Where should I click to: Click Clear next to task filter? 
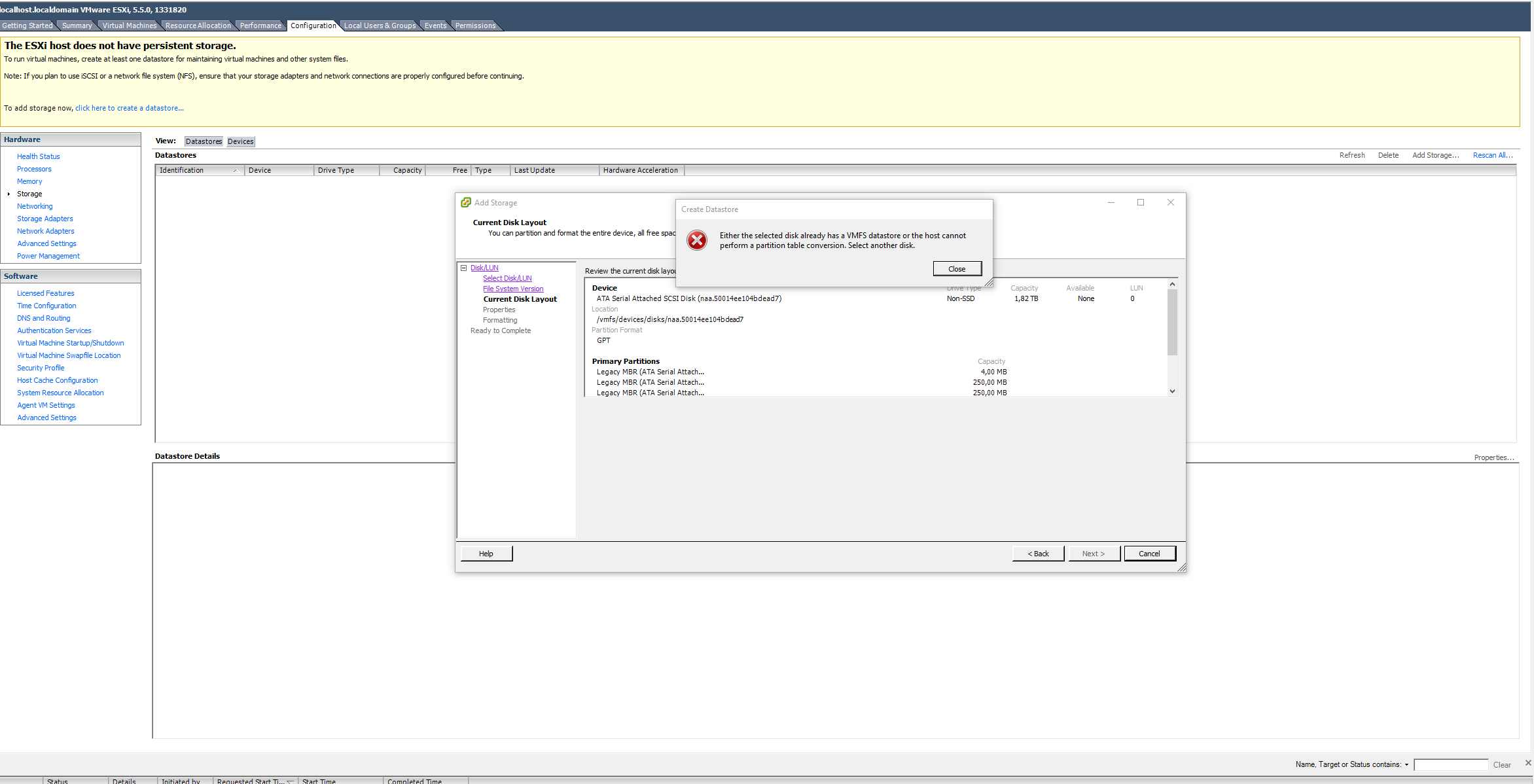point(1502,765)
